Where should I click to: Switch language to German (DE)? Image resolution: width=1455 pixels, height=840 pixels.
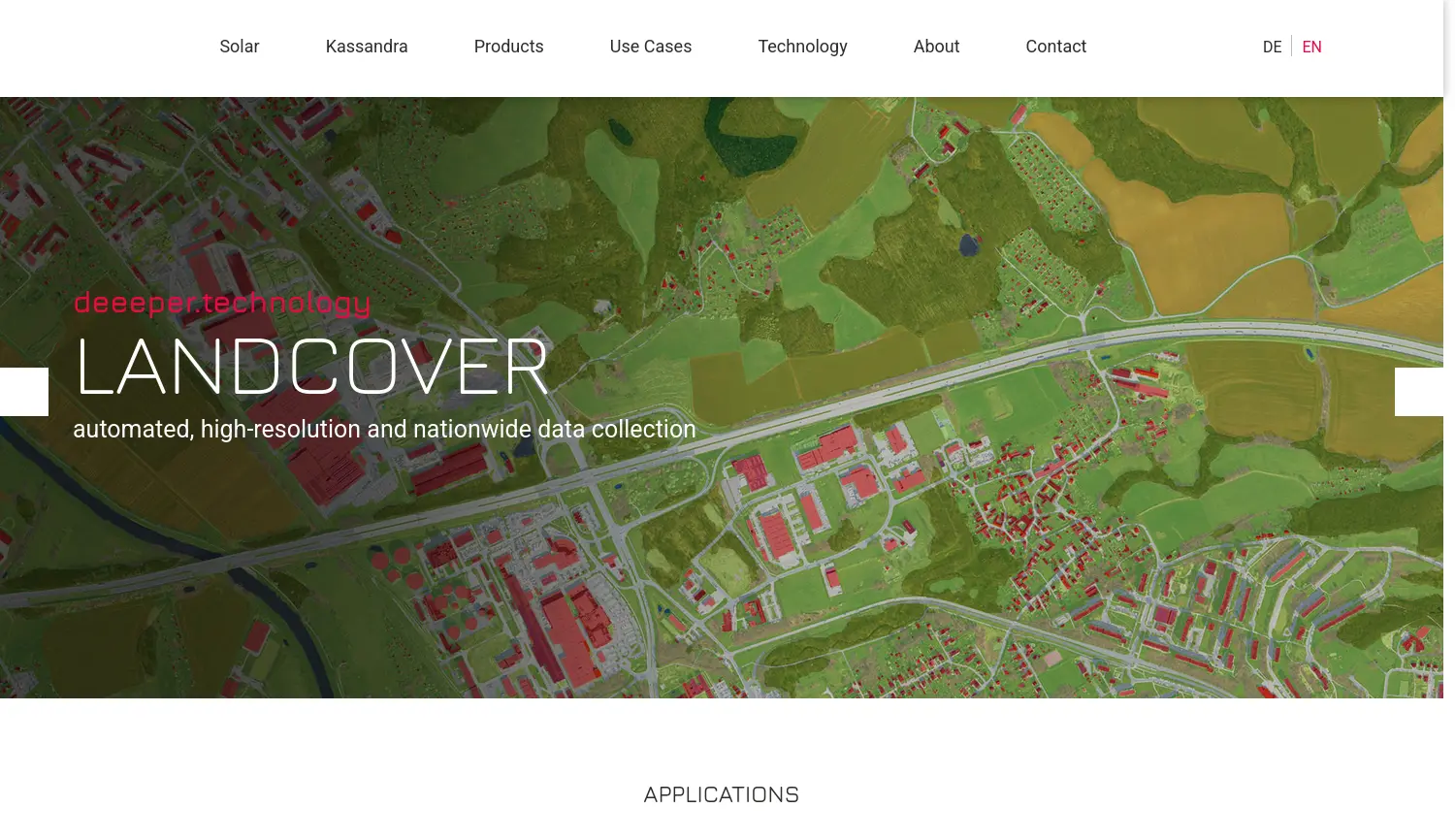point(1272,48)
